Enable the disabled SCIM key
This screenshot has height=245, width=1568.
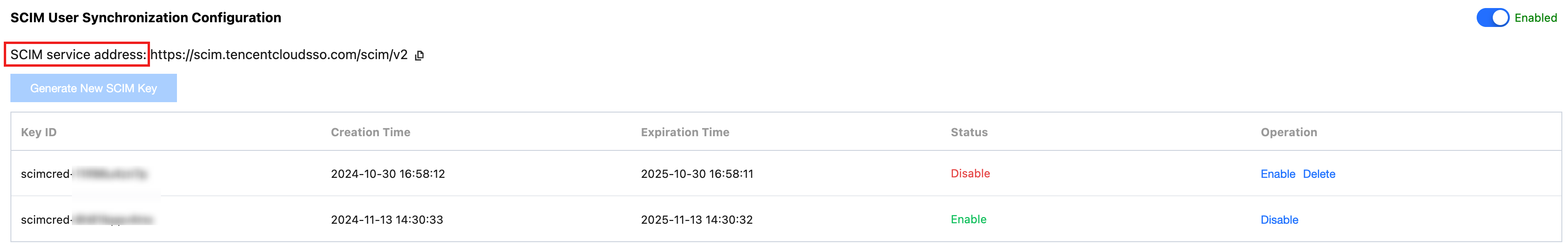pos(1277,174)
